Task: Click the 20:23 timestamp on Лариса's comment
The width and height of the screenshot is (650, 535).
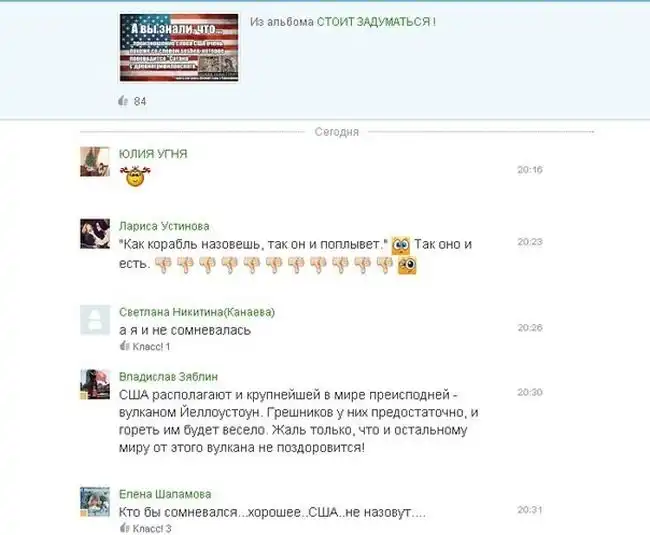Action: coord(530,242)
